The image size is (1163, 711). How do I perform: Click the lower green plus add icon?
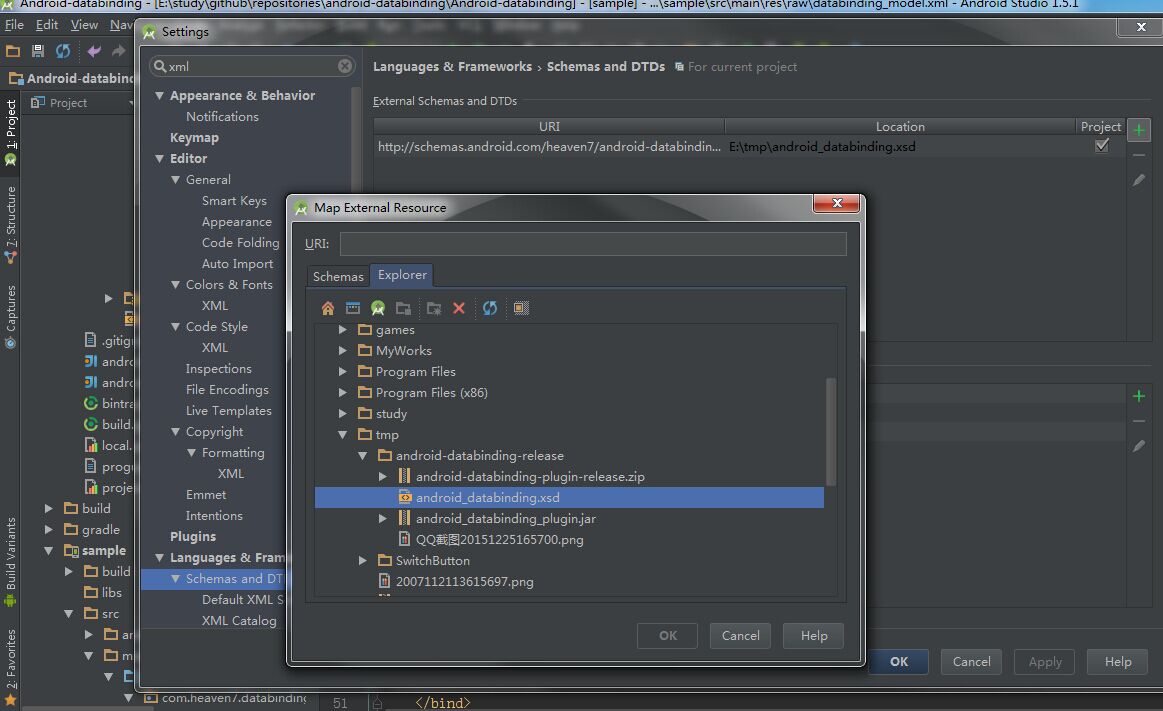coord(1139,396)
